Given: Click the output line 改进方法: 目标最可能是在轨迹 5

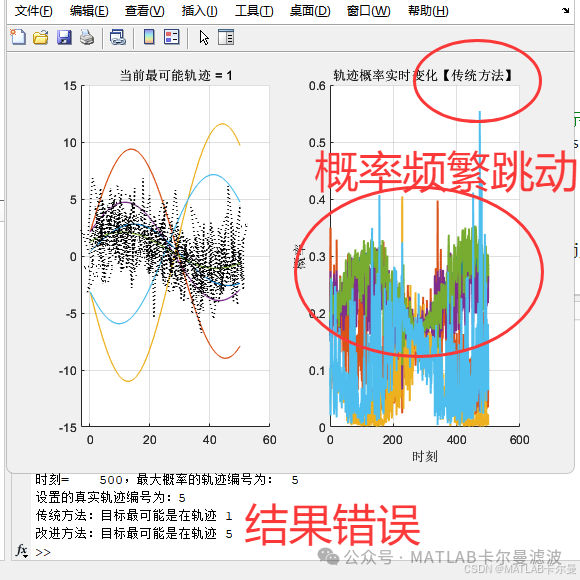Looking at the screenshot, I should [x=134, y=533].
